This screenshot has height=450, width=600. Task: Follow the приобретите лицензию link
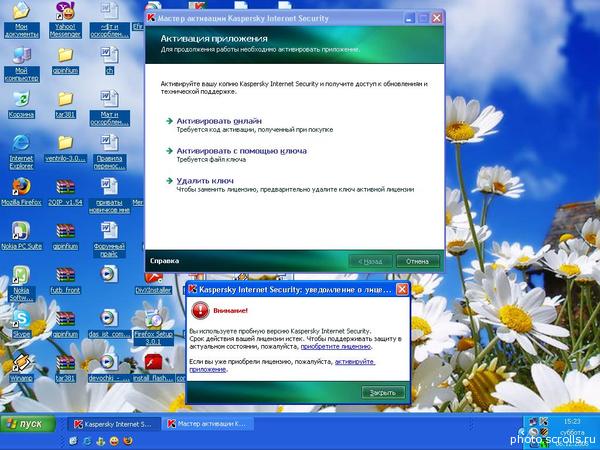click(336, 346)
